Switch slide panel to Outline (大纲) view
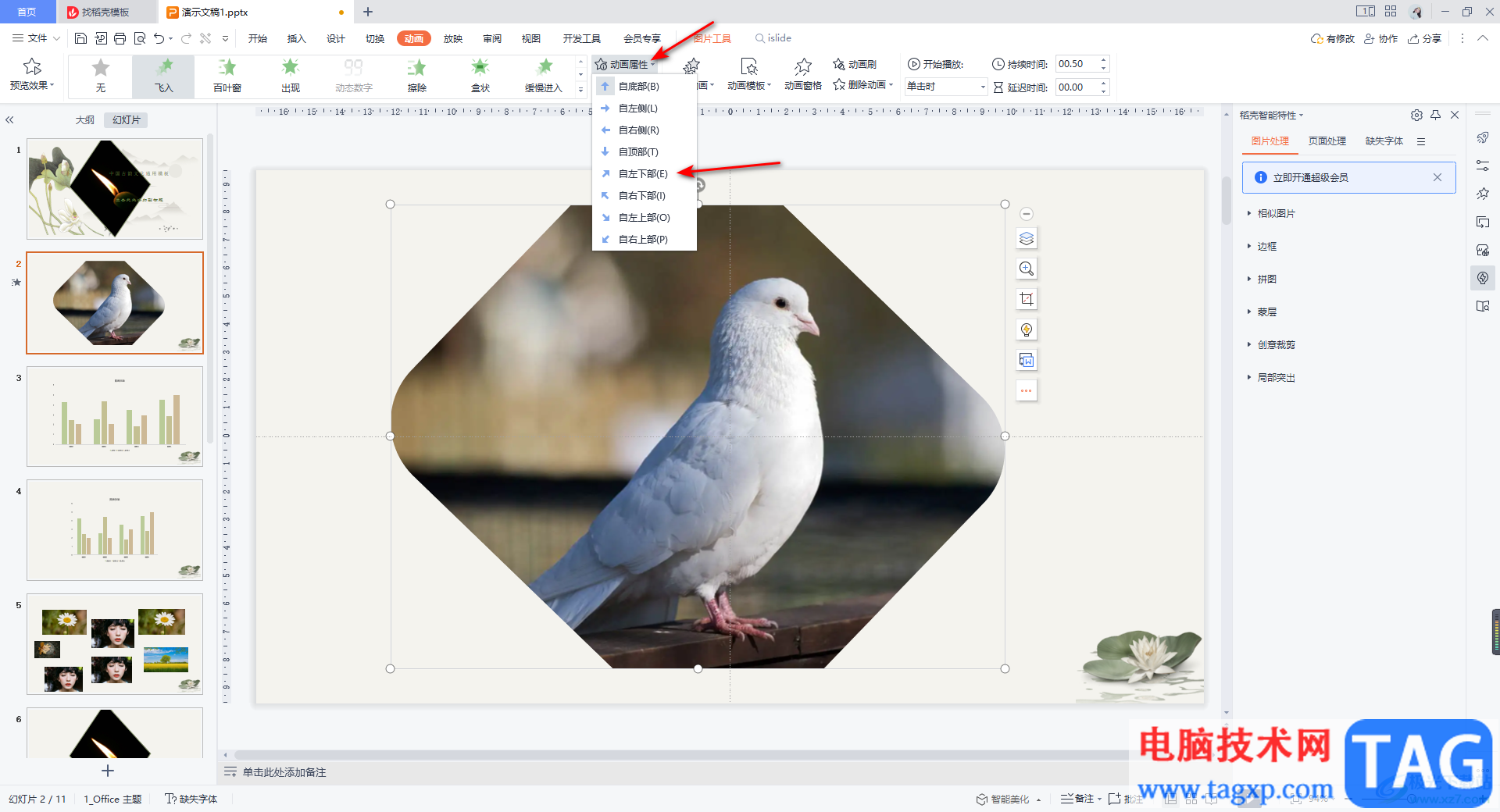The height and width of the screenshot is (812, 1500). 84,120
